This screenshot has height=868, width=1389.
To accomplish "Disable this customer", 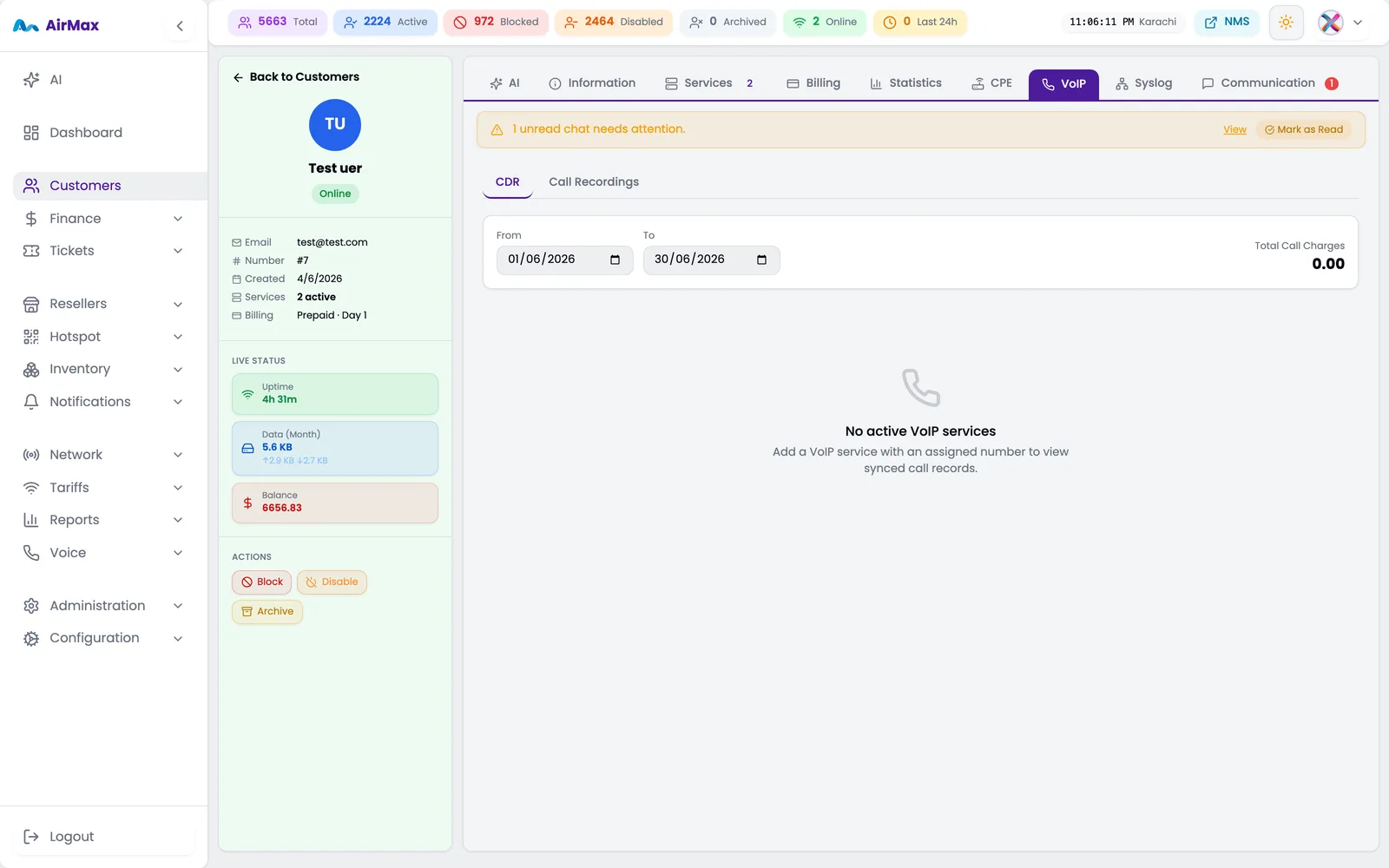I will coord(332,582).
